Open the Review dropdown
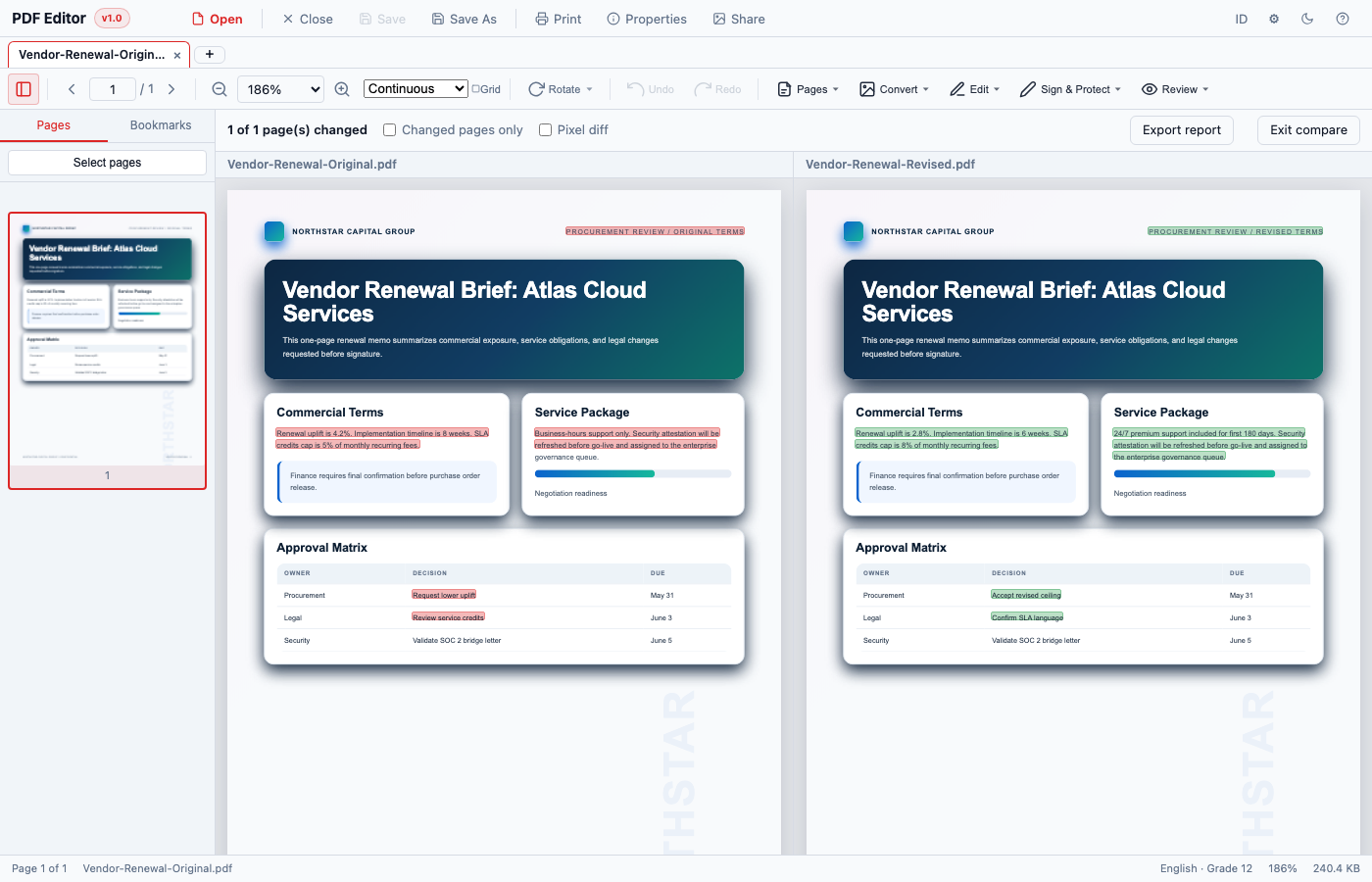 (1175, 89)
